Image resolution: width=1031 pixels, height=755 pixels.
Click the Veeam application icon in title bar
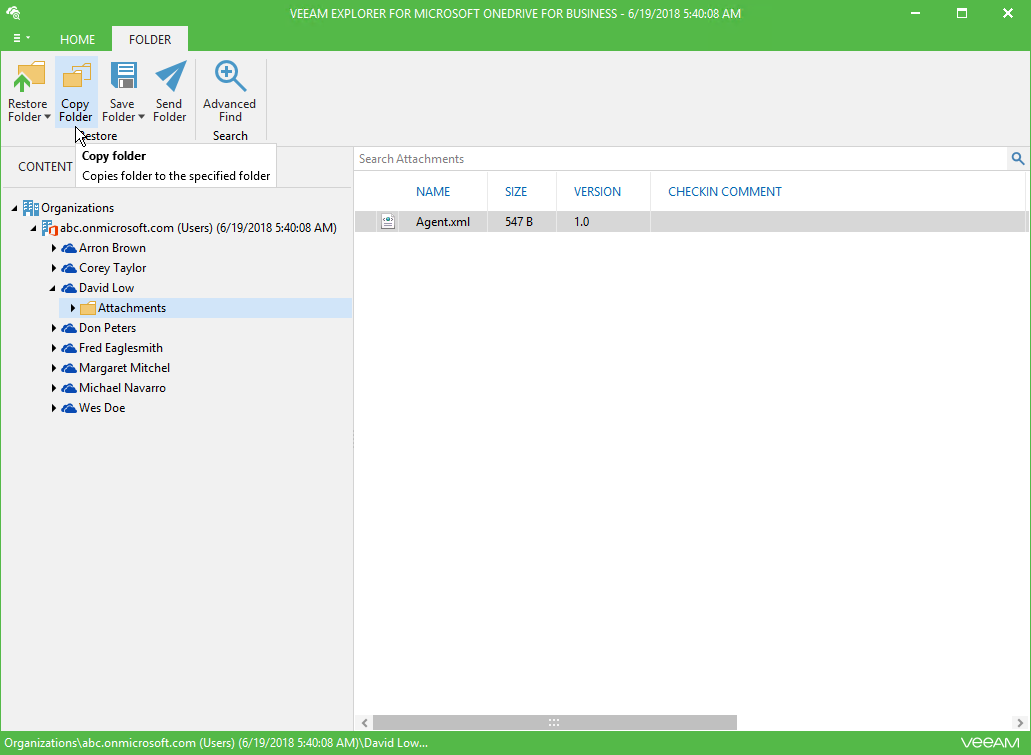click(13, 12)
